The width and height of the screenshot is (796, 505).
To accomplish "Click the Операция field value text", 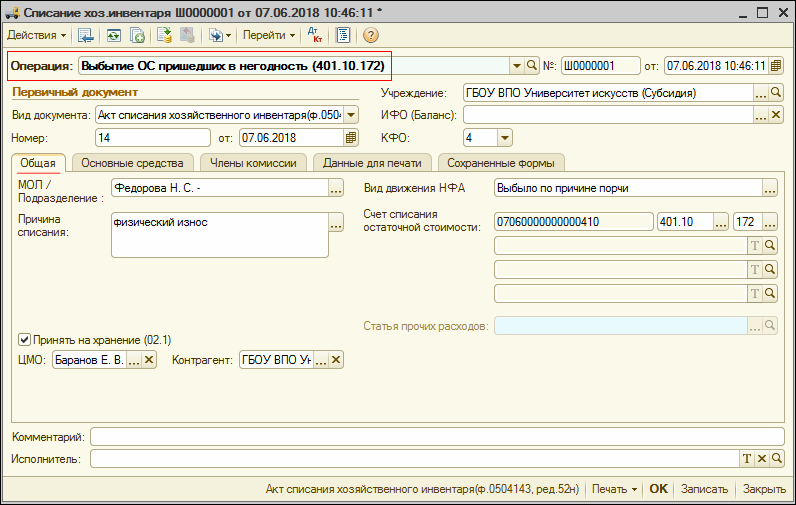I will point(233,66).
